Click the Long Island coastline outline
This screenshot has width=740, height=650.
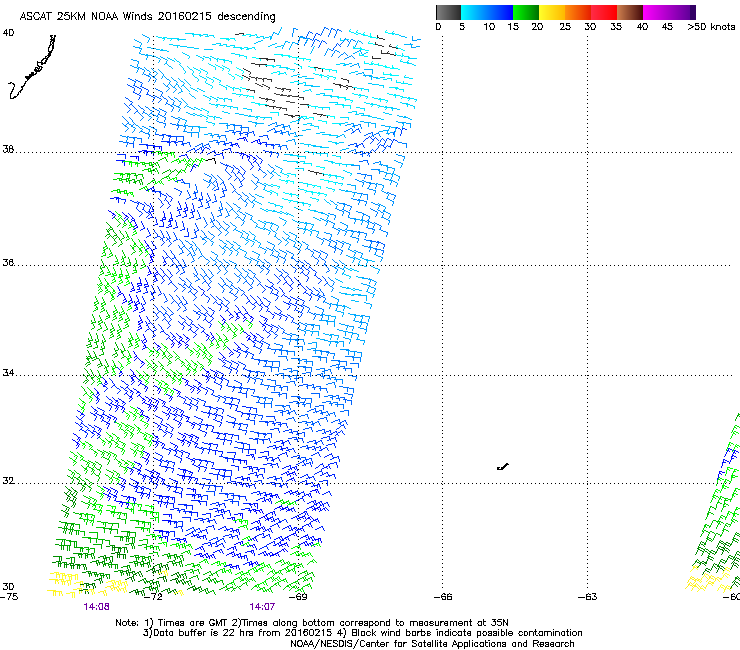tap(32, 68)
